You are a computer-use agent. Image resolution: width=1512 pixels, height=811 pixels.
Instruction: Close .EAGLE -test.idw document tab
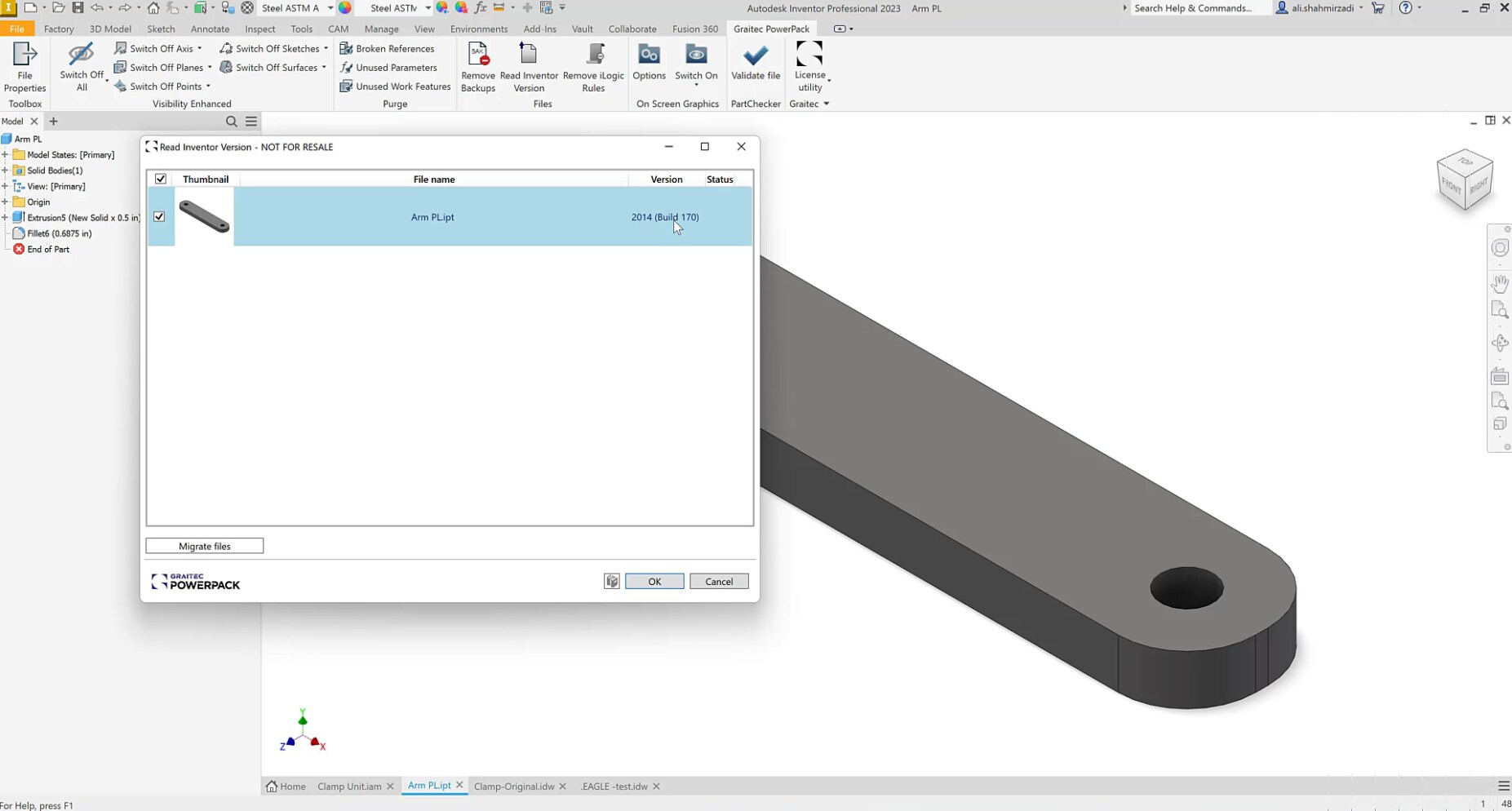pos(656,786)
